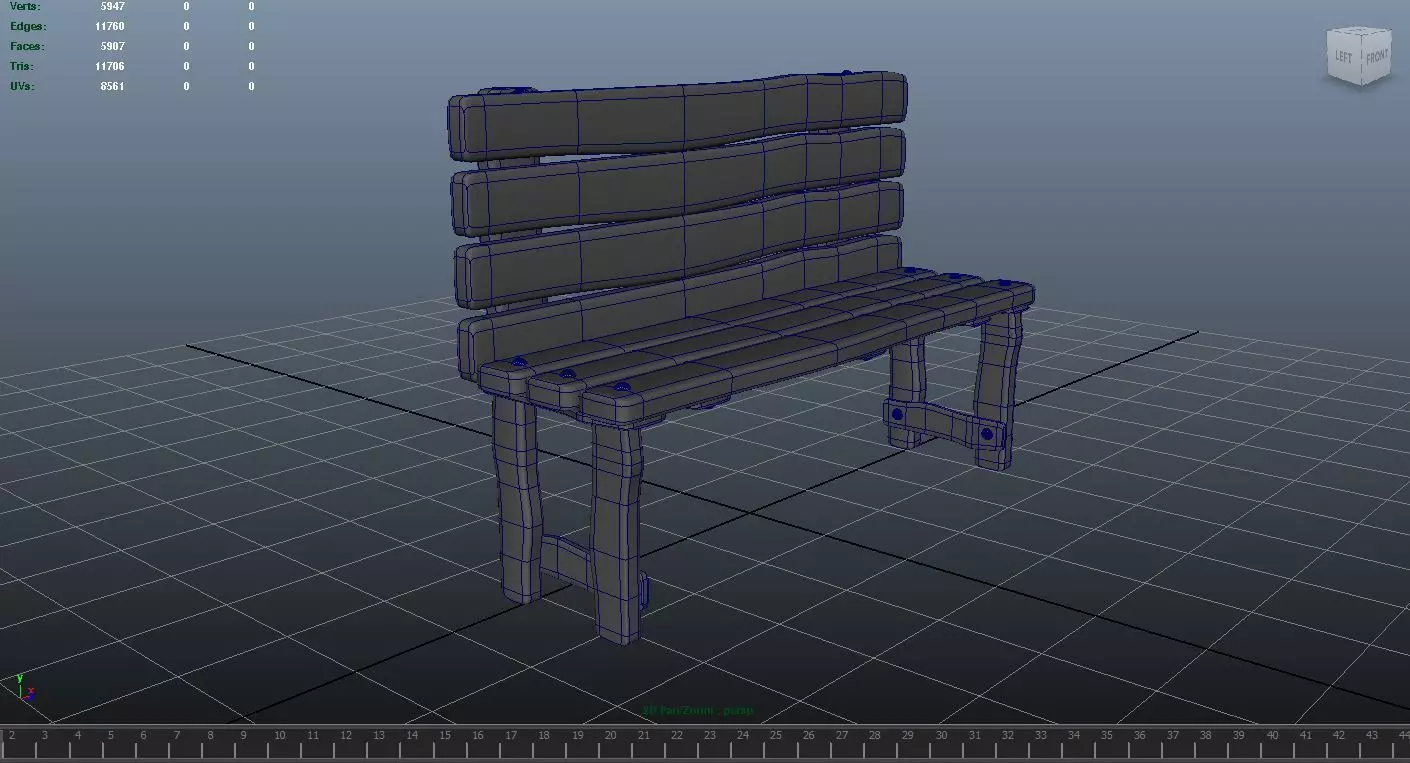The height and width of the screenshot is (763, 1410).
Task: Set the time slider to frame 5
Action: click(x=111, y=736)
